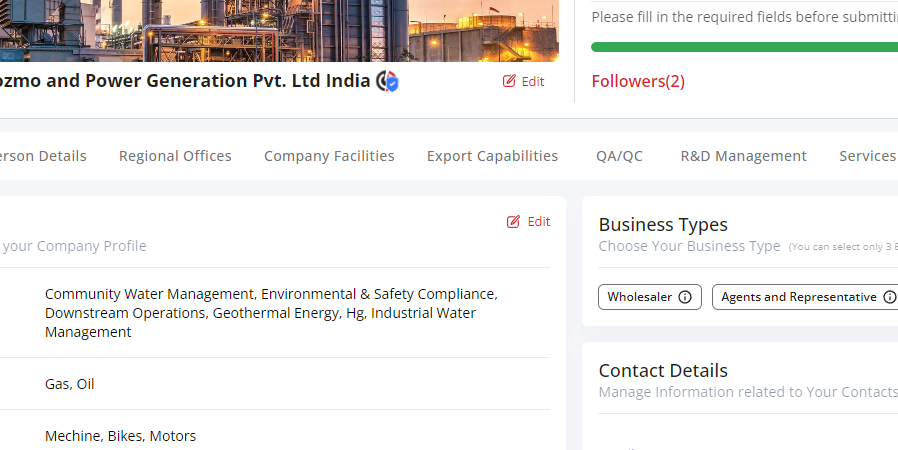Click the green profile completion progress bar
898x450 pixels.
[x=744, y=47]
